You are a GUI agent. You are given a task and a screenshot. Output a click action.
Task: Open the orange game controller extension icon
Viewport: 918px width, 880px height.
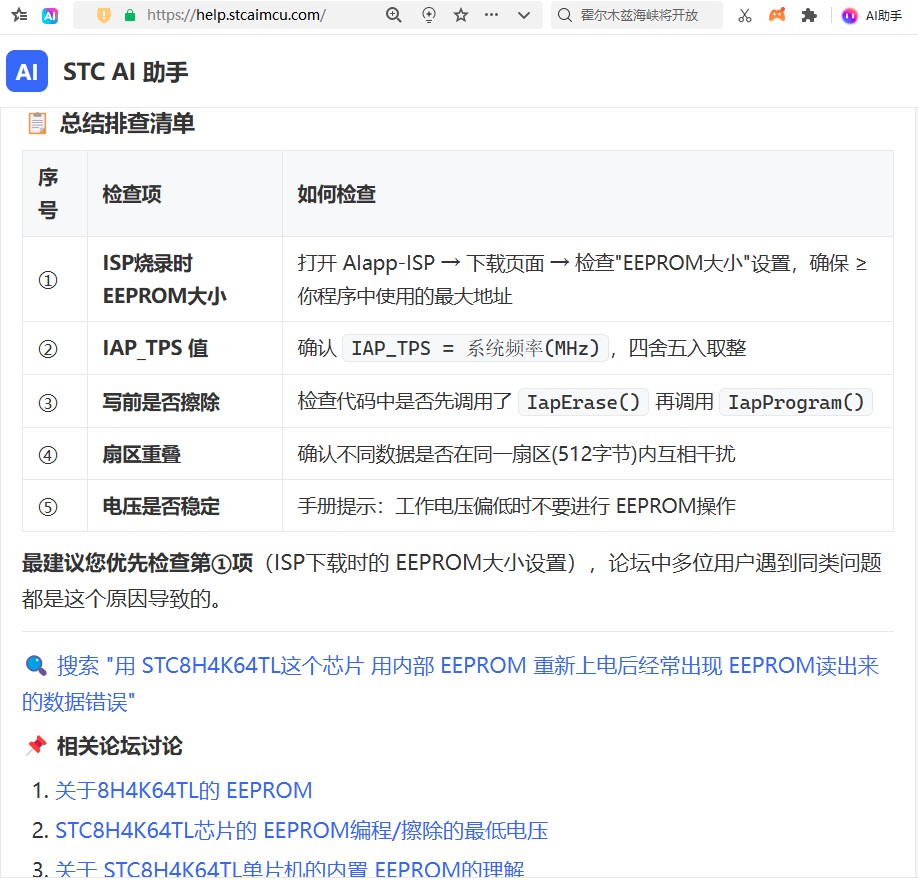777,15
